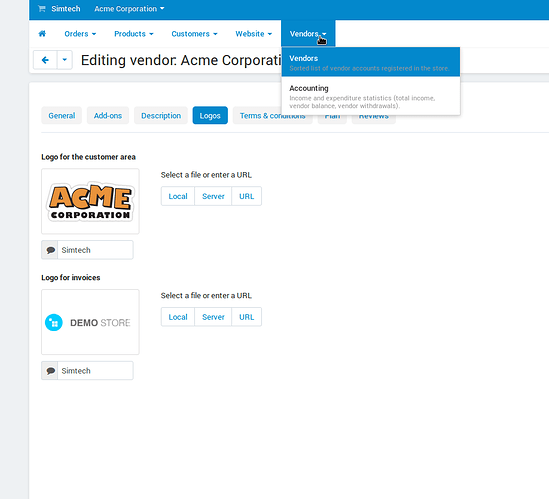Click alt text field under invoices logo
Image resolution: width=549 pixels, height=499 pixels.
coord(95,370)
